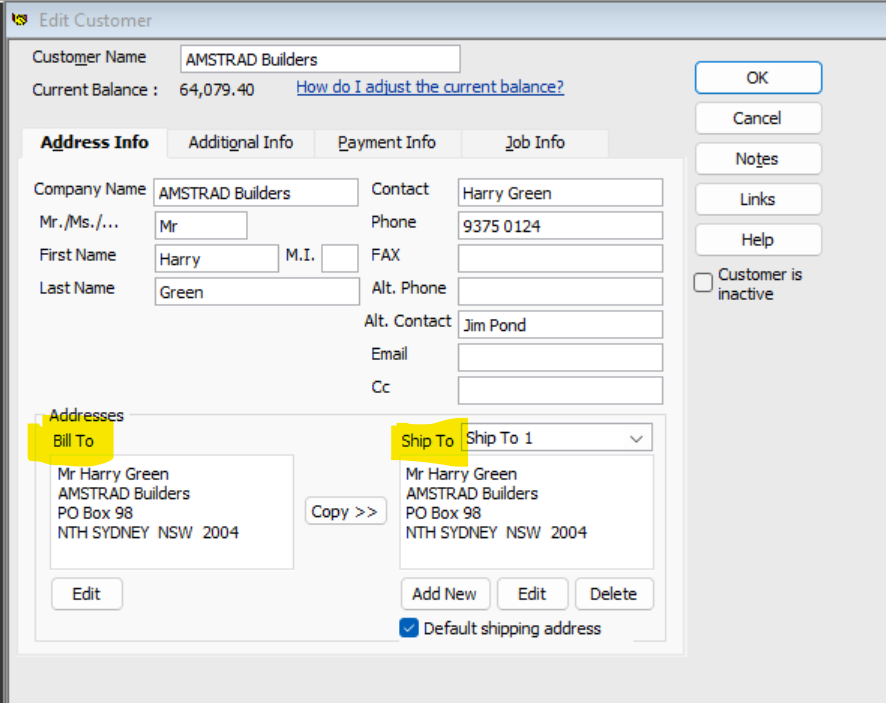Open 'How do I adjust the current balance?' link
Viewport: 886px width, 703px height.
(x=430, y=87)
